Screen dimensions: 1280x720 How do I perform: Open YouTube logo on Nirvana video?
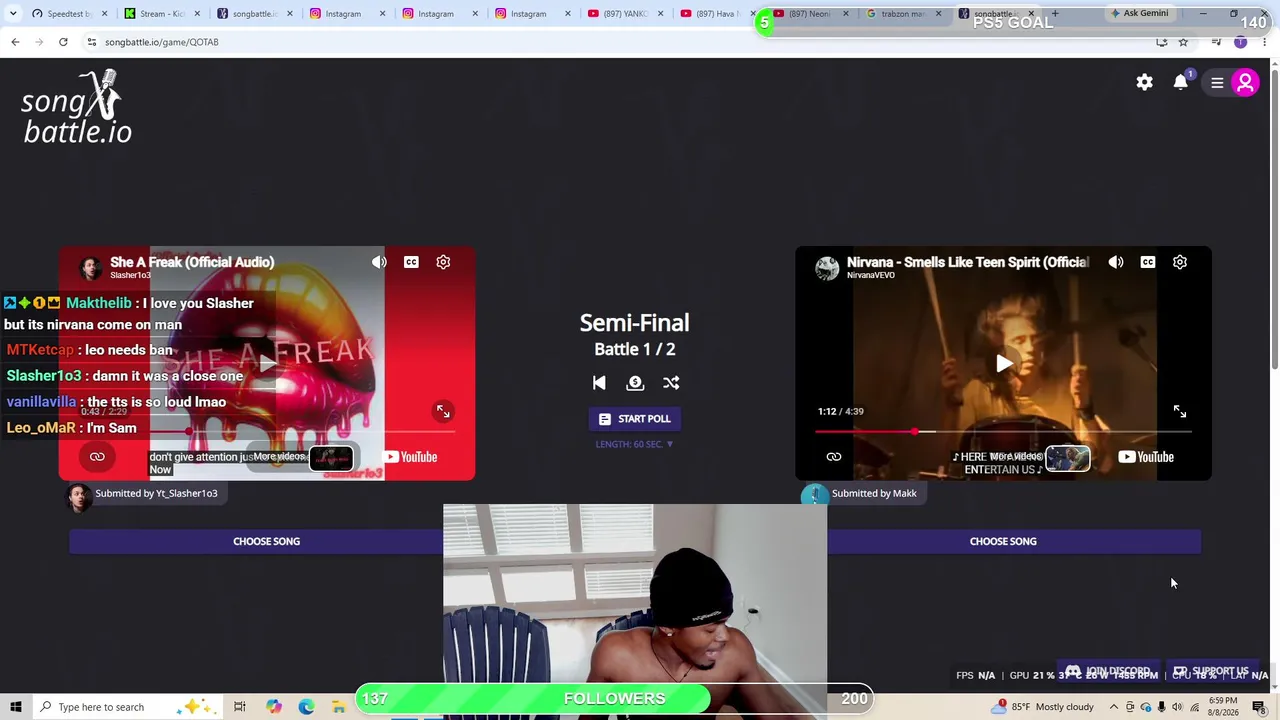click(x=1146, y=457)
